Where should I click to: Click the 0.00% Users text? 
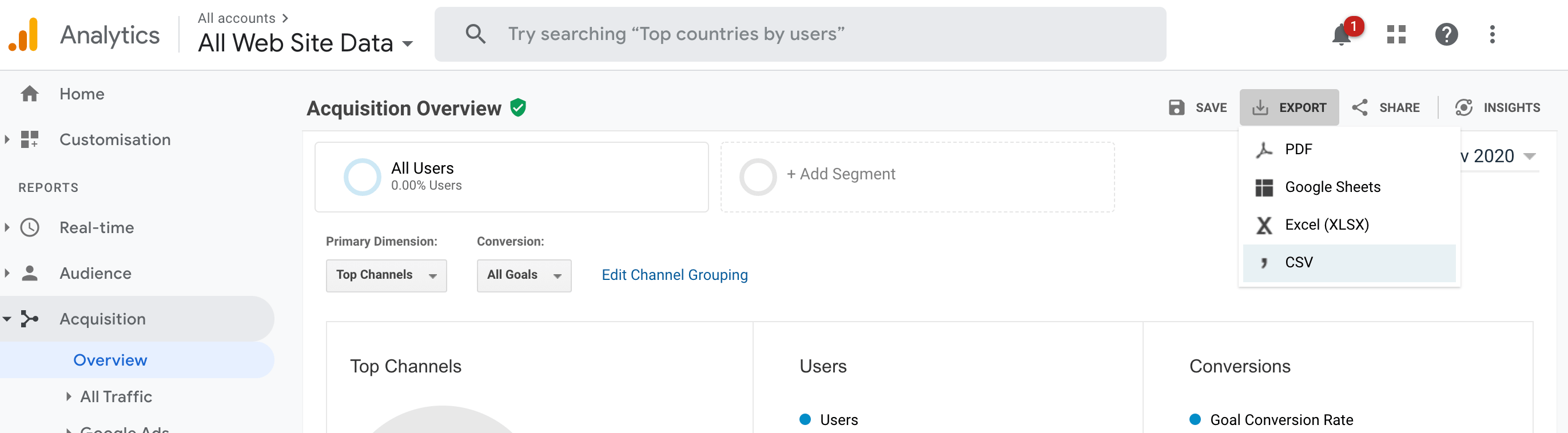[426, 186]
